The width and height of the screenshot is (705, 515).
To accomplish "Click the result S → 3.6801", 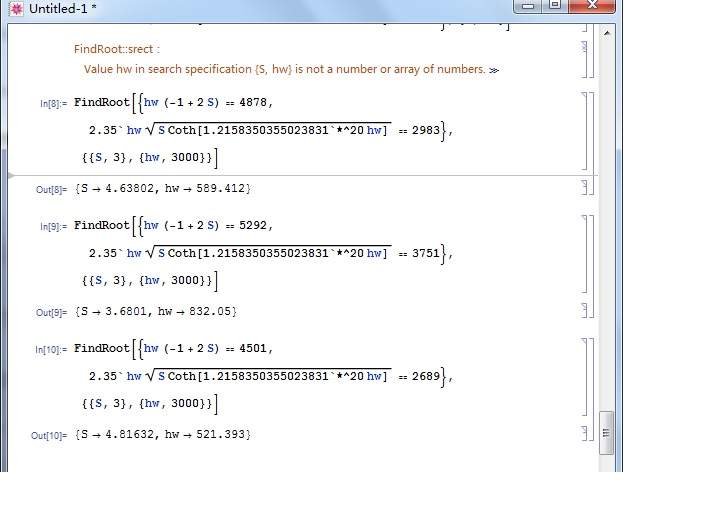I will click(x=113, y=311).
